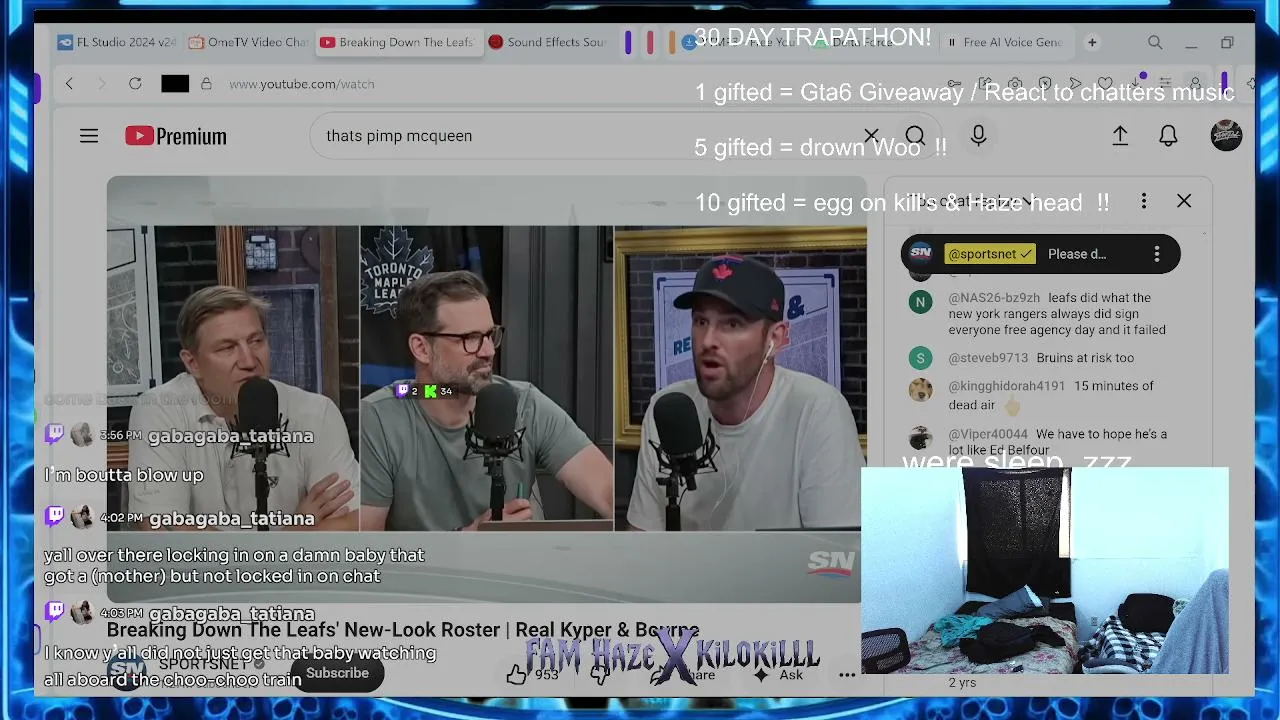
Task: Start voice search with microphone icon
Action: pyautogui.click(x=979, y=136)
